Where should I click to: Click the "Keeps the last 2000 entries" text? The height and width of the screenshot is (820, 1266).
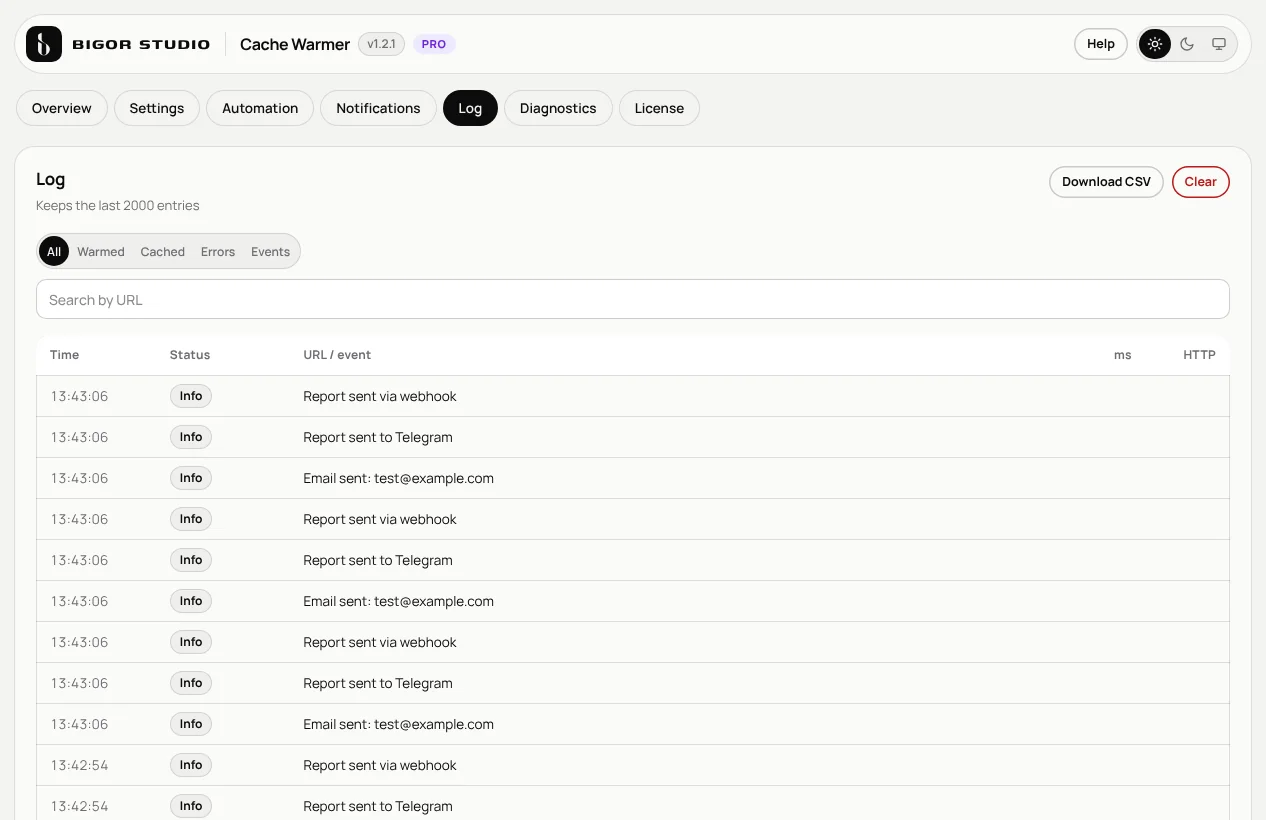click(x=118, y=206)
